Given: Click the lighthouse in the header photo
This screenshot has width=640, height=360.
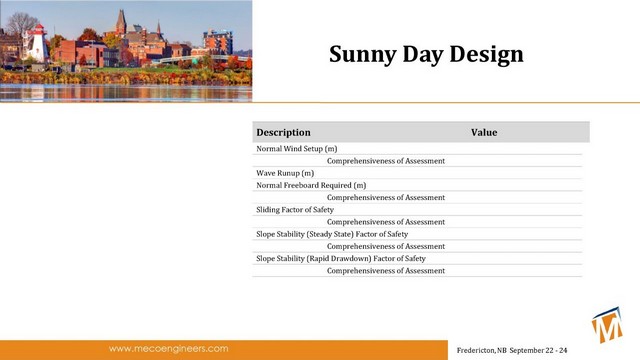Looking at the screenshot, I should click(37, 43).
